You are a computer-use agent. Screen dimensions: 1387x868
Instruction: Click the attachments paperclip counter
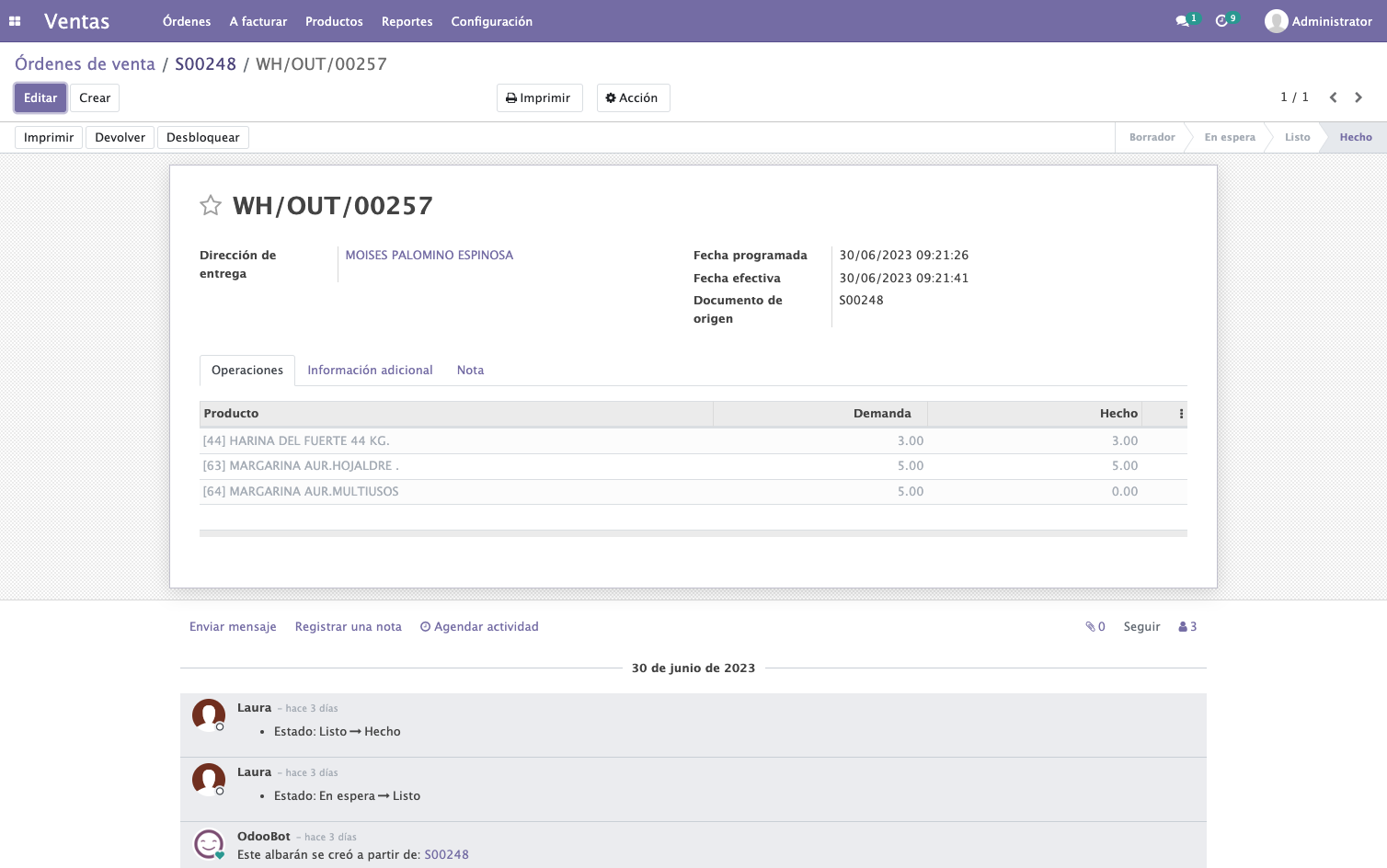[1095, 627]
